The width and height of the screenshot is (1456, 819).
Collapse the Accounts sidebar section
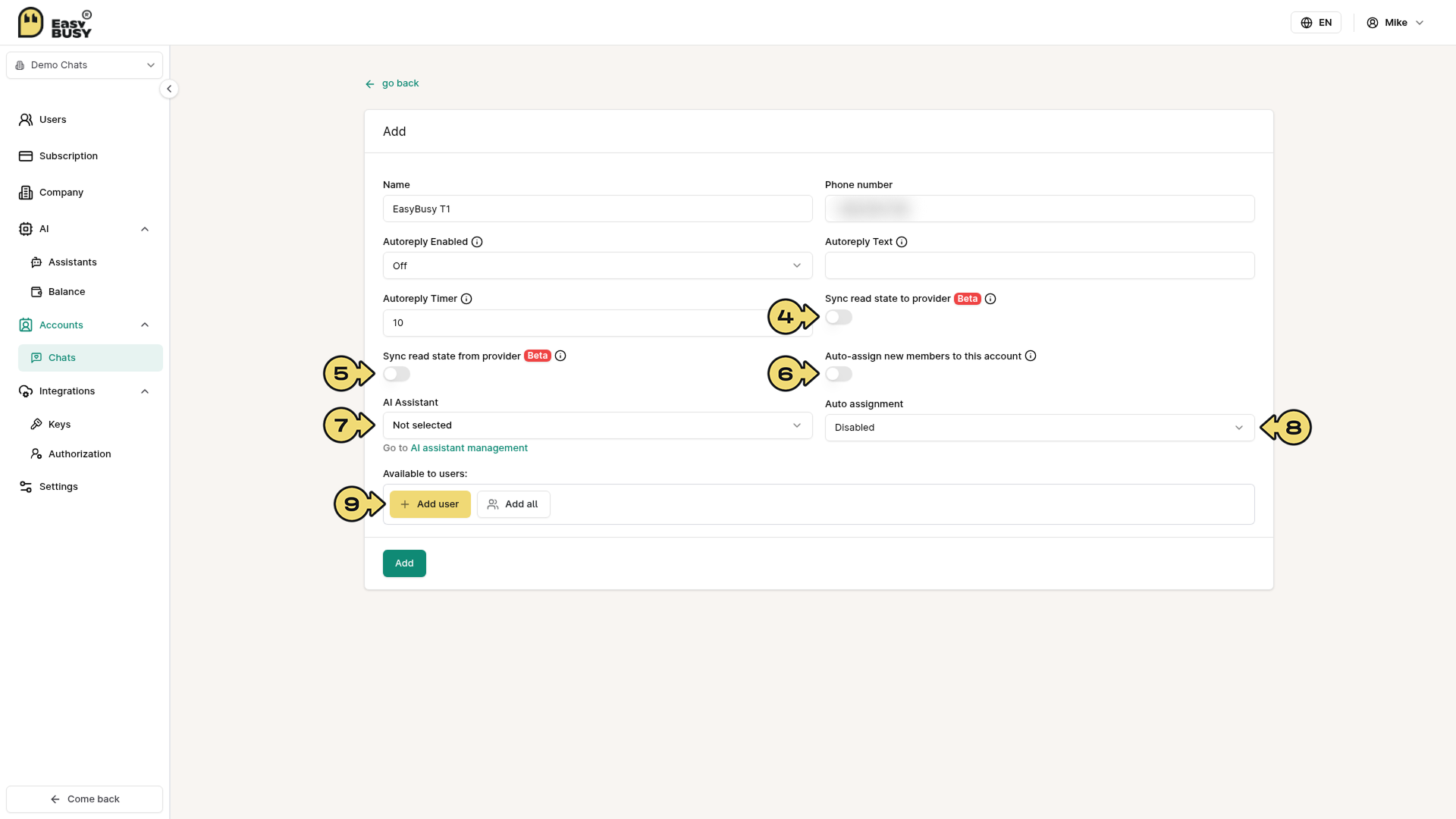click(x=145, y=325)
